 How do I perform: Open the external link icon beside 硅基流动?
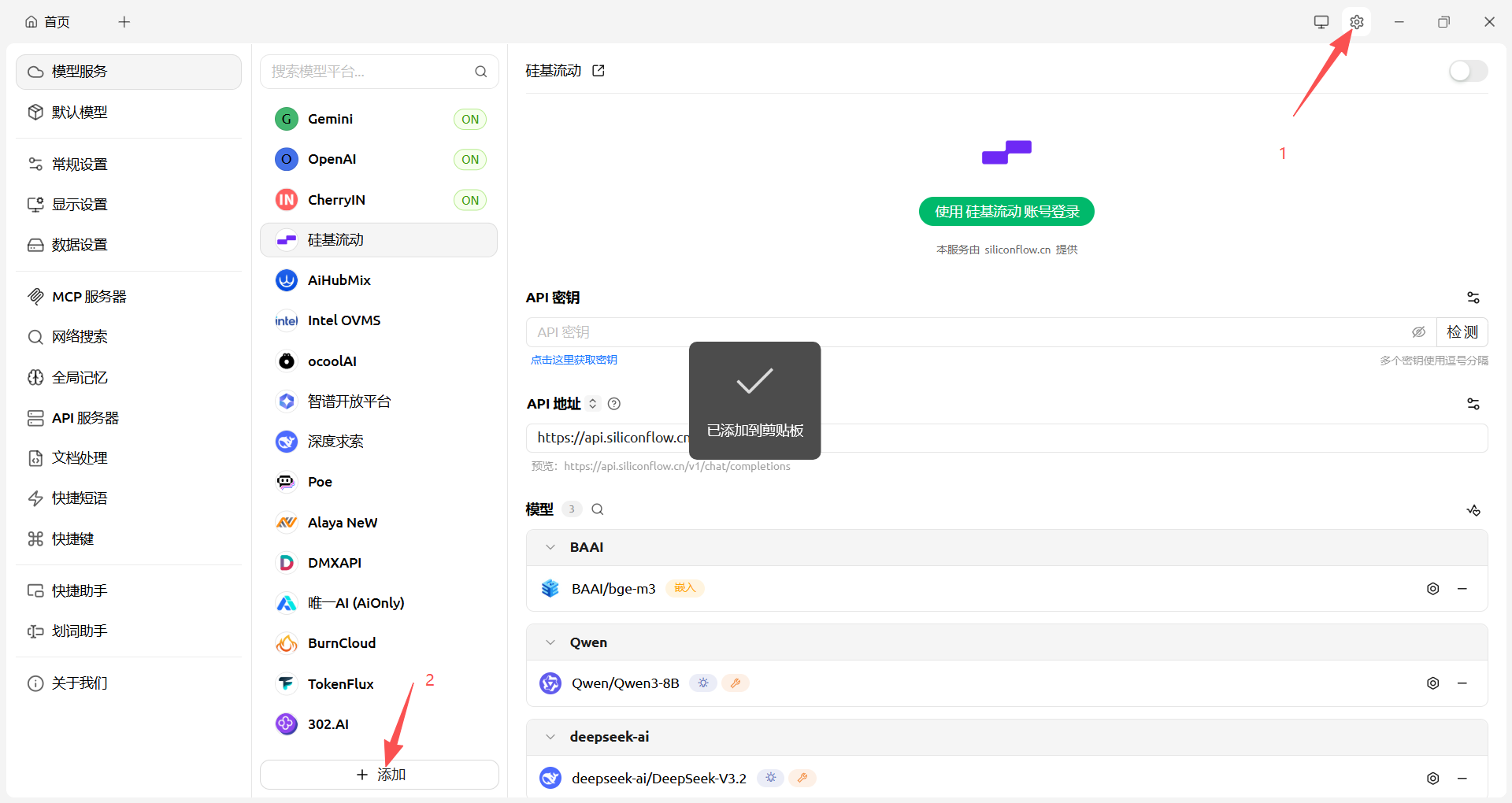coord(598,71)
